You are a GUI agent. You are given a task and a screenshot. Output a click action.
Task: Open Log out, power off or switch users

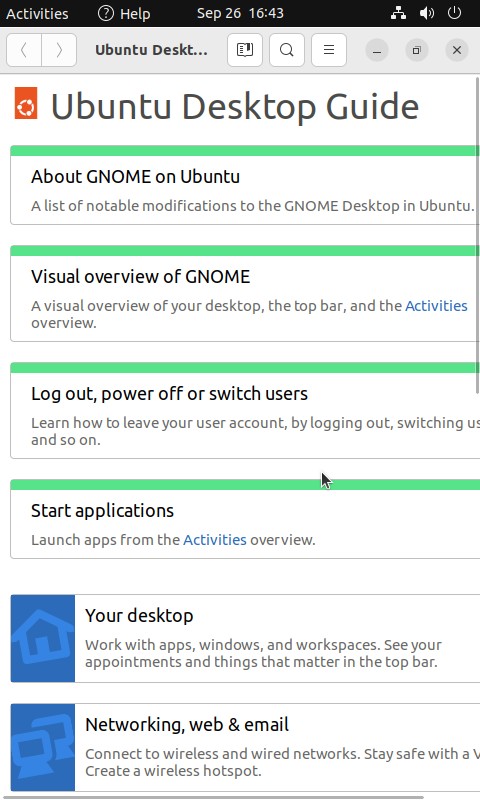click(x=169, y=394)
